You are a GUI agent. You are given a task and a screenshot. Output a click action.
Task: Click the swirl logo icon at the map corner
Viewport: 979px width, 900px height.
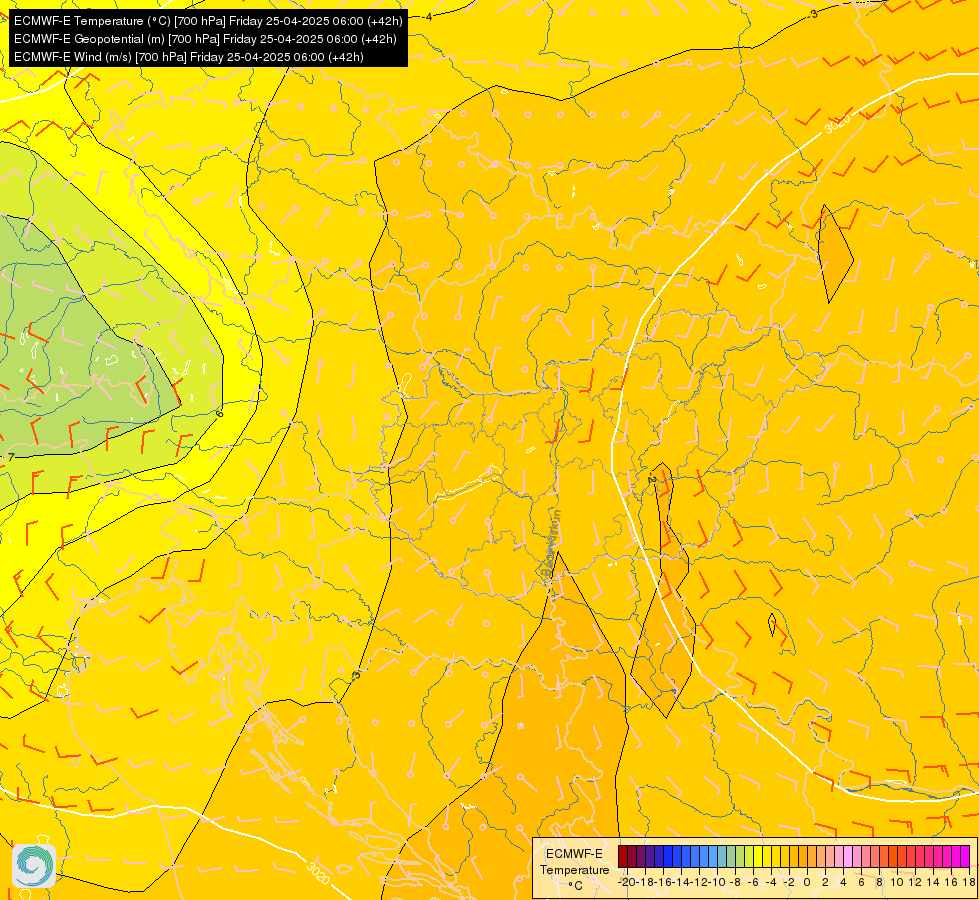[x=34, y=866]
